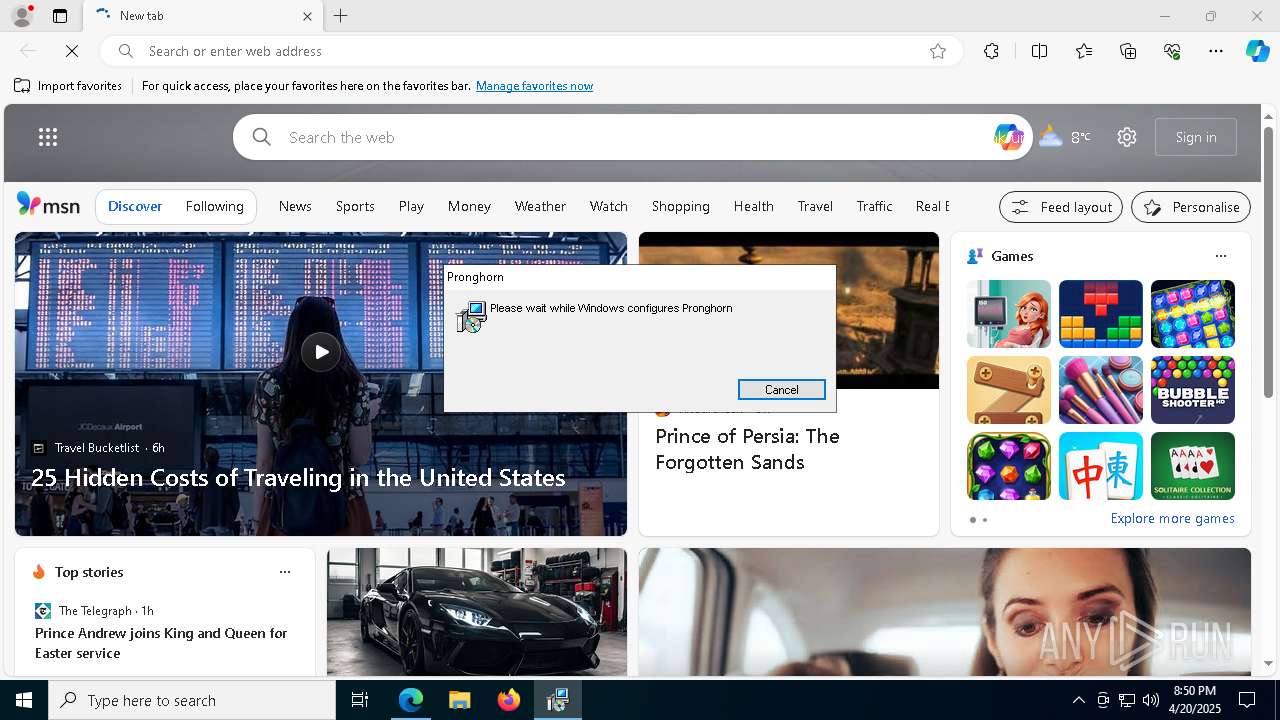The image size is (1280, 720).
Task: Open Copilot icon in search box
Action: point(1008,137)
